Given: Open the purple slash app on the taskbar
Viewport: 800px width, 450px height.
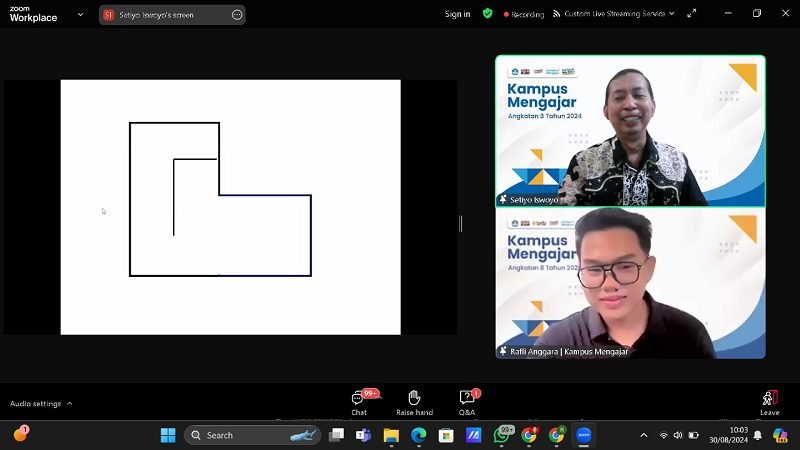Looking at the screenshot, I should point(473,435).
